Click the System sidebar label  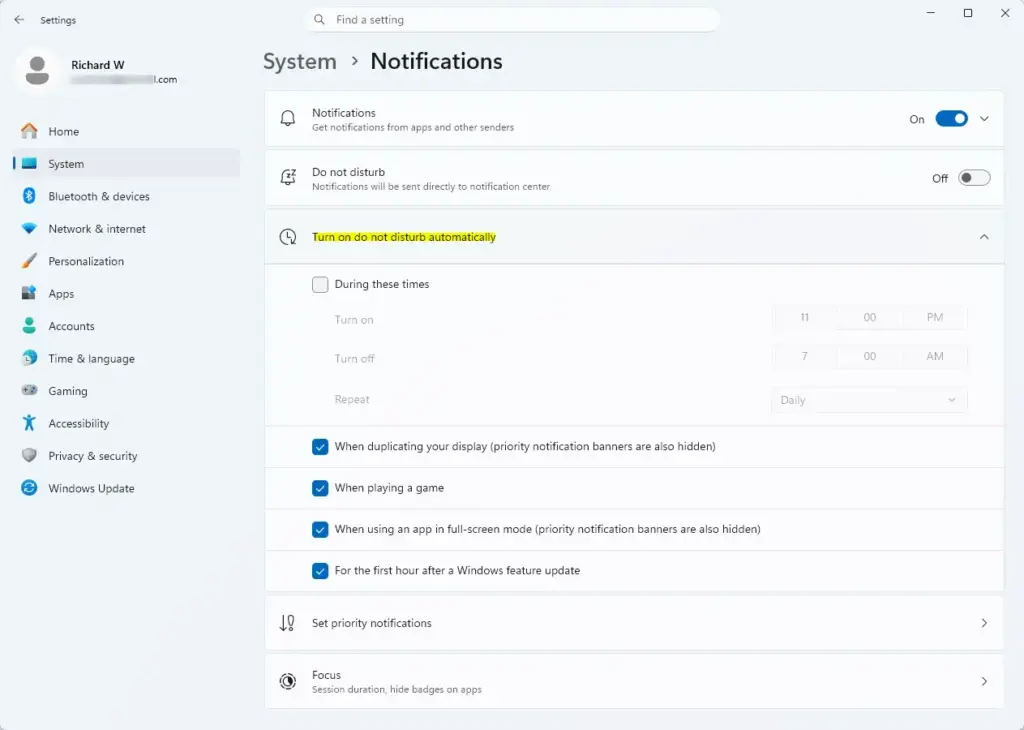click(66, 164)
